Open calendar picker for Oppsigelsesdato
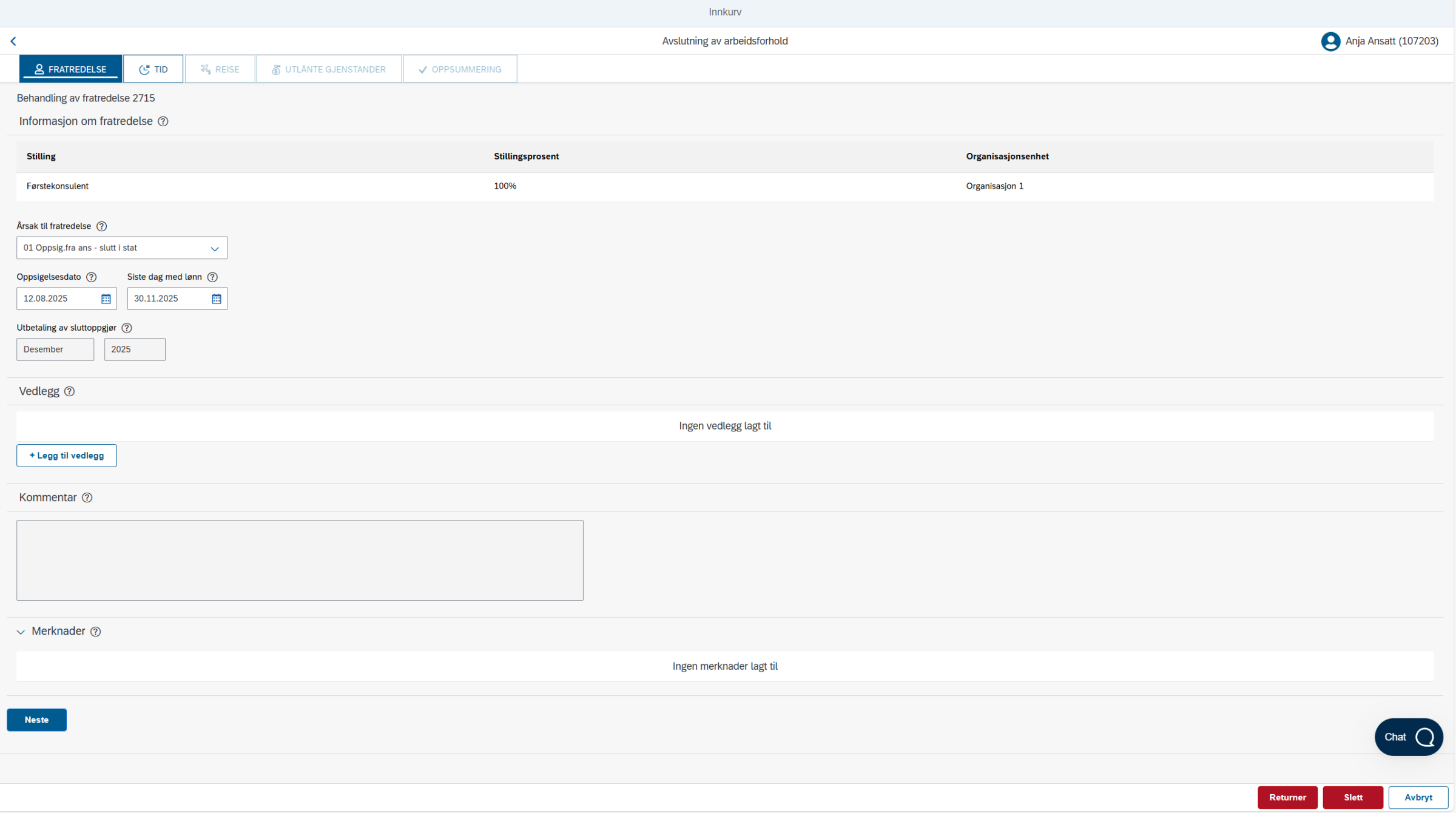 [106, 299]
